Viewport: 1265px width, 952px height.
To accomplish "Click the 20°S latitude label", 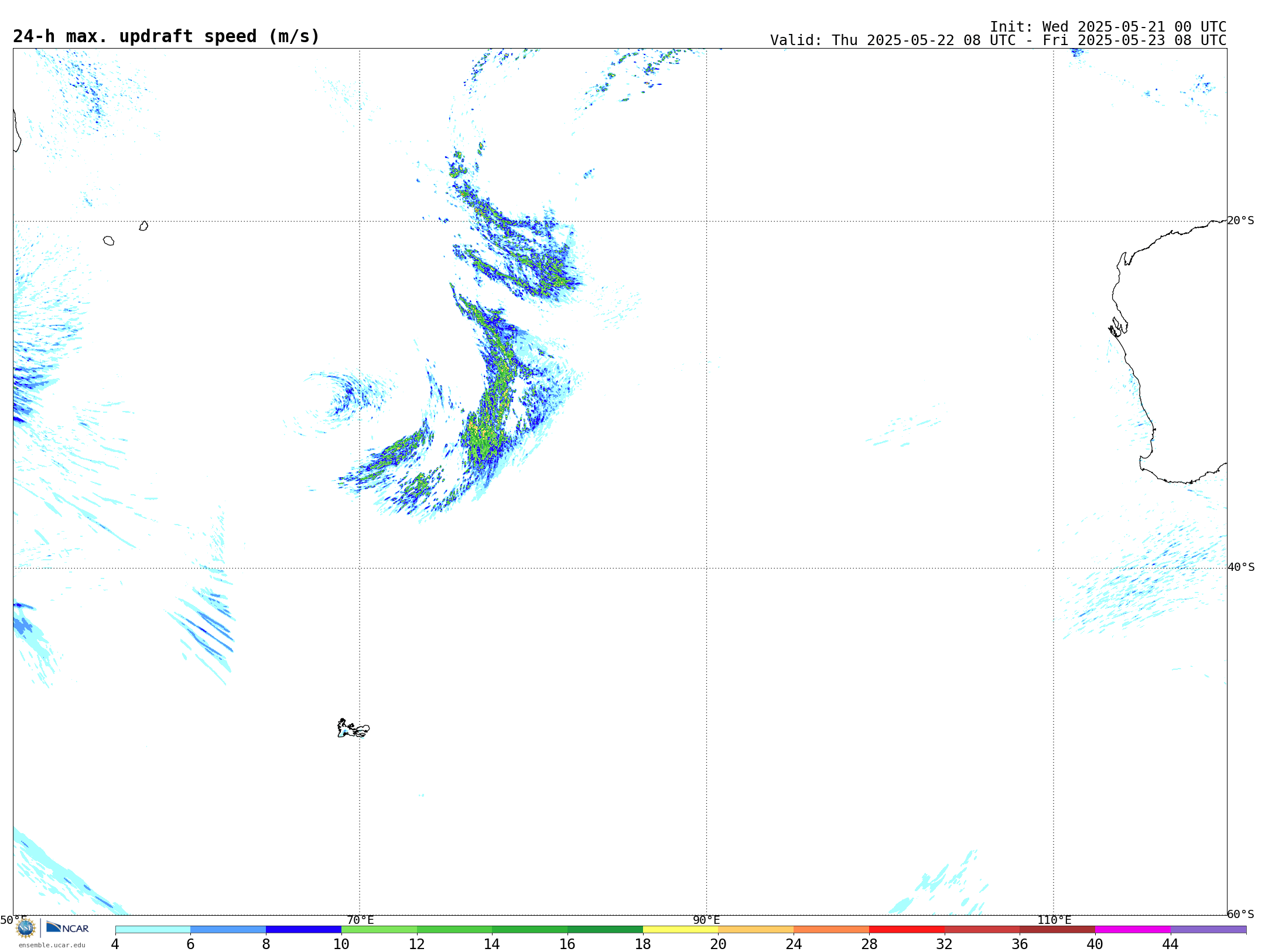I will (x=1241, y=221).
